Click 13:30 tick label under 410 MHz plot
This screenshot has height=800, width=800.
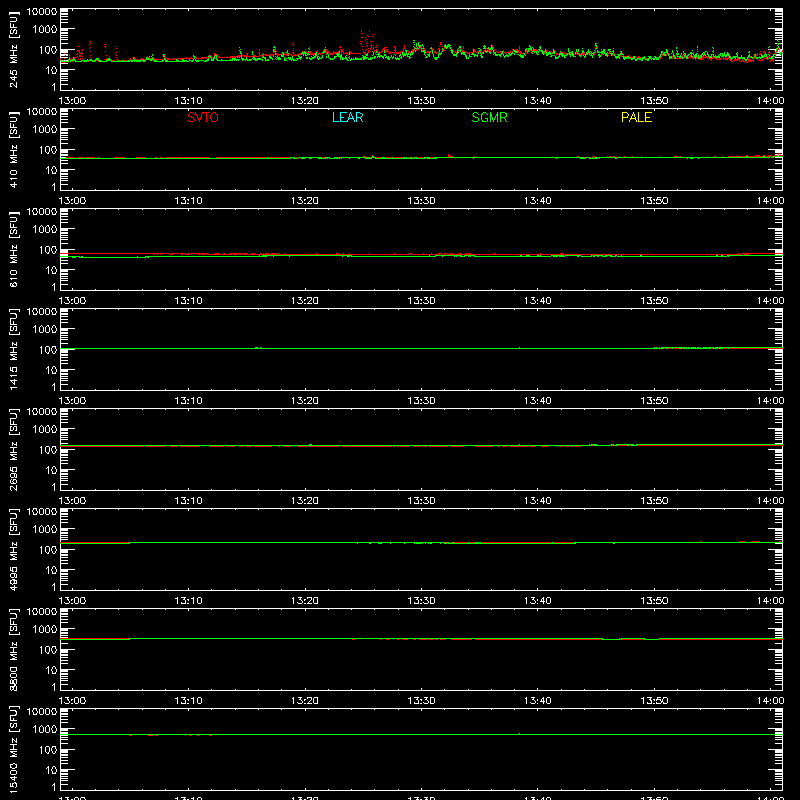pos(421,201)
